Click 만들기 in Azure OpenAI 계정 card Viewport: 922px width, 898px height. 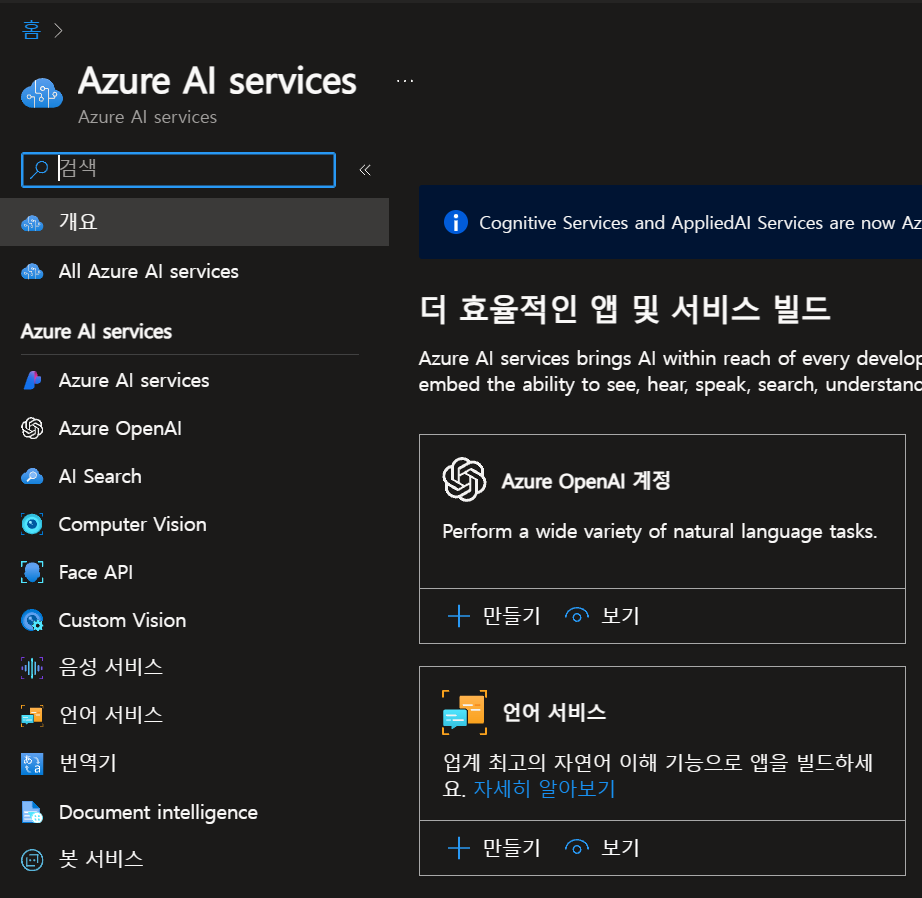tap(512, 616)
